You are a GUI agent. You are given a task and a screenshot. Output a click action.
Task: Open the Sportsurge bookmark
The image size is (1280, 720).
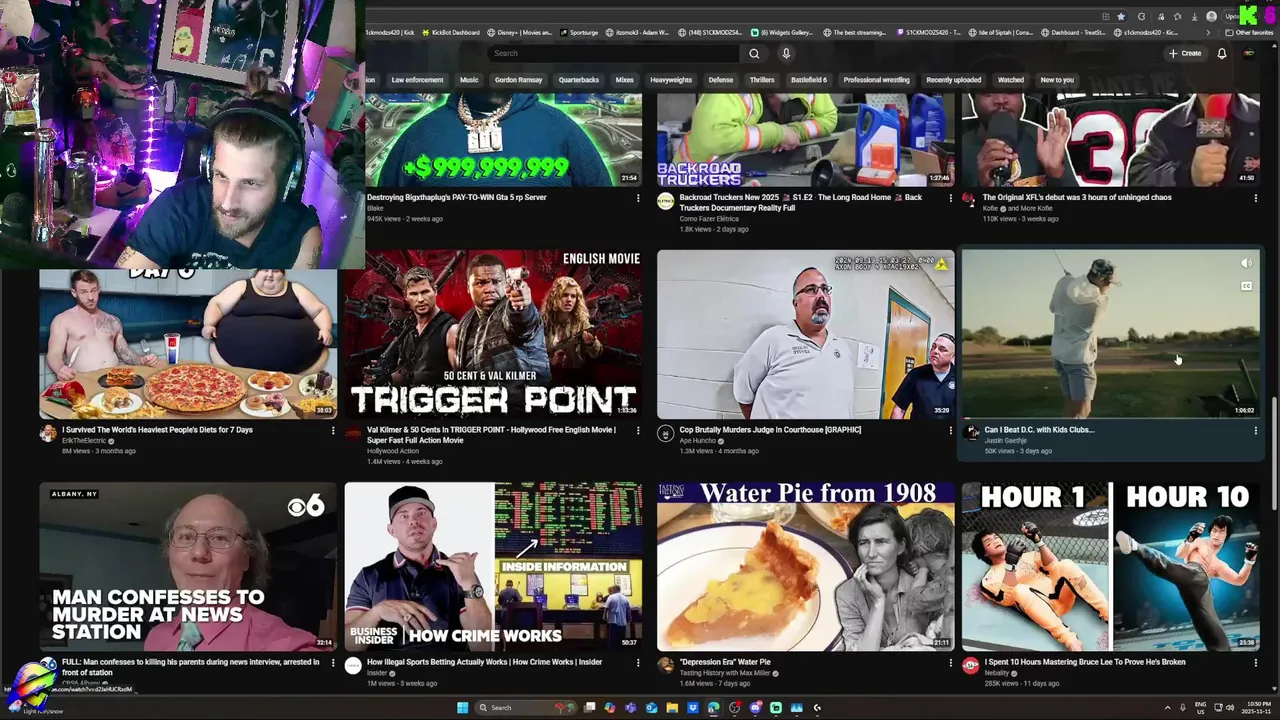click(x=577, y=32)
